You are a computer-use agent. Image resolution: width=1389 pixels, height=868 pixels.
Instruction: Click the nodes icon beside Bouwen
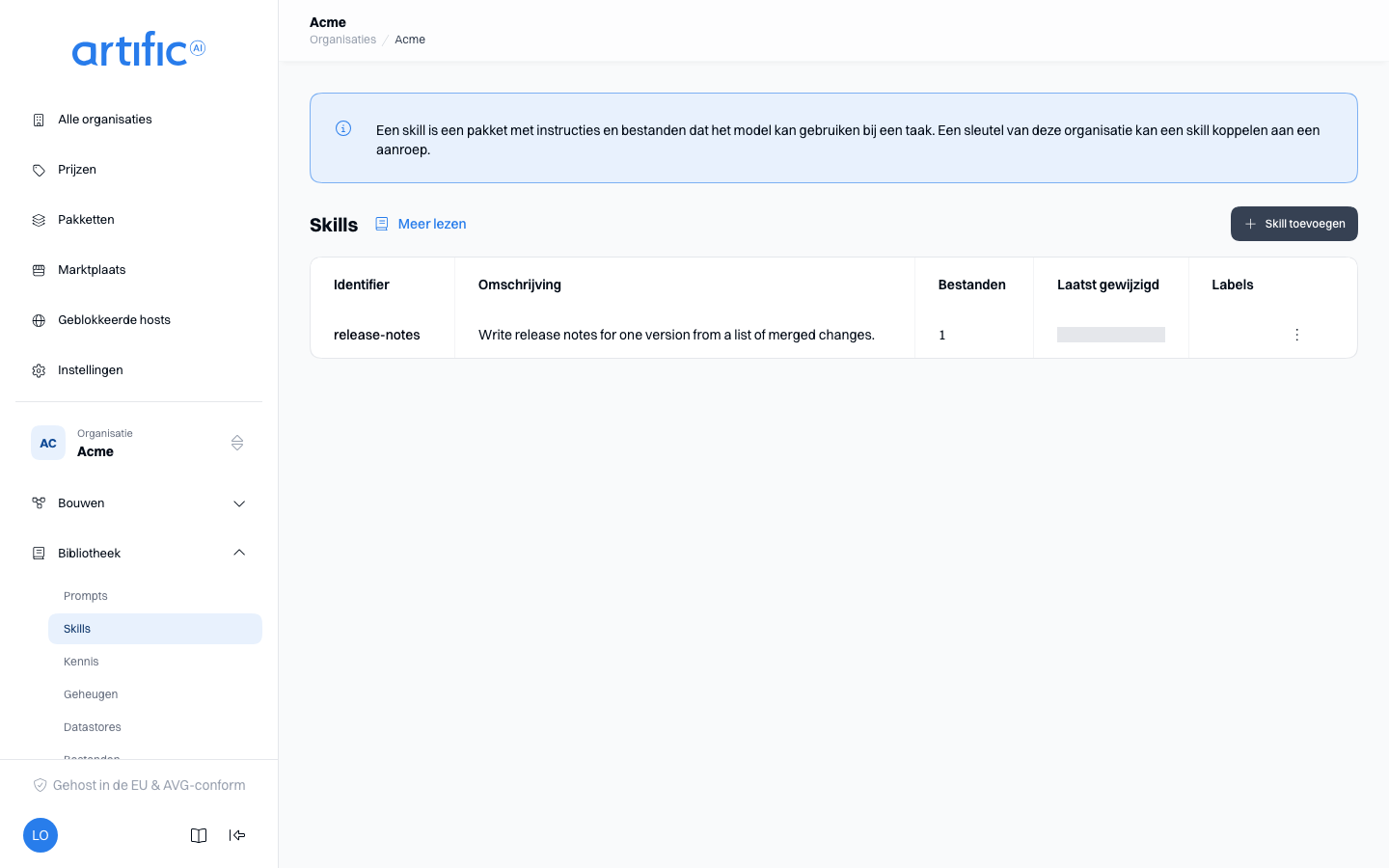coord(39,503)
